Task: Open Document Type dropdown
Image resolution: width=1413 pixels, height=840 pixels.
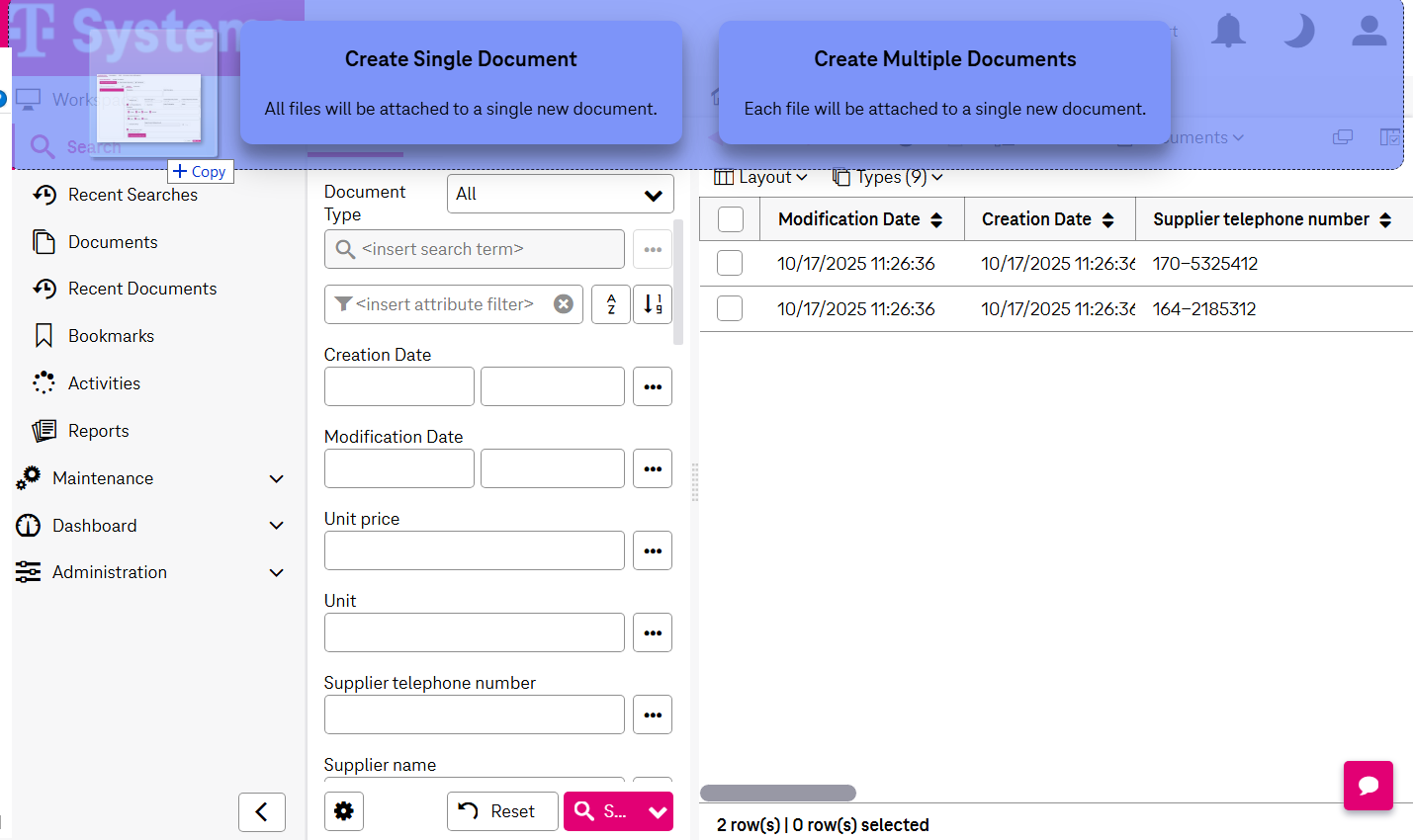Action: 561,194
